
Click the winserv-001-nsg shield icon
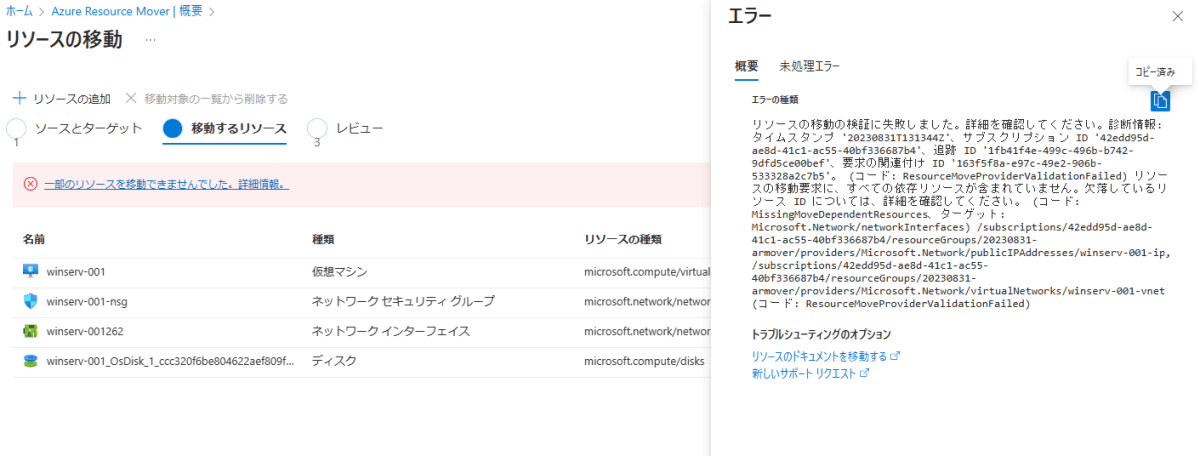[30, 301]
